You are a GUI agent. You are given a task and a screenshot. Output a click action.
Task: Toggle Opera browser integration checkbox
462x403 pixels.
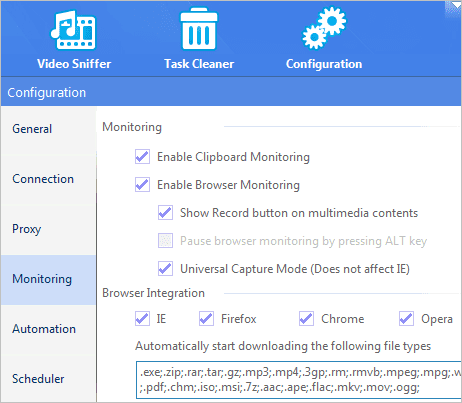click(x=406, y=319)
